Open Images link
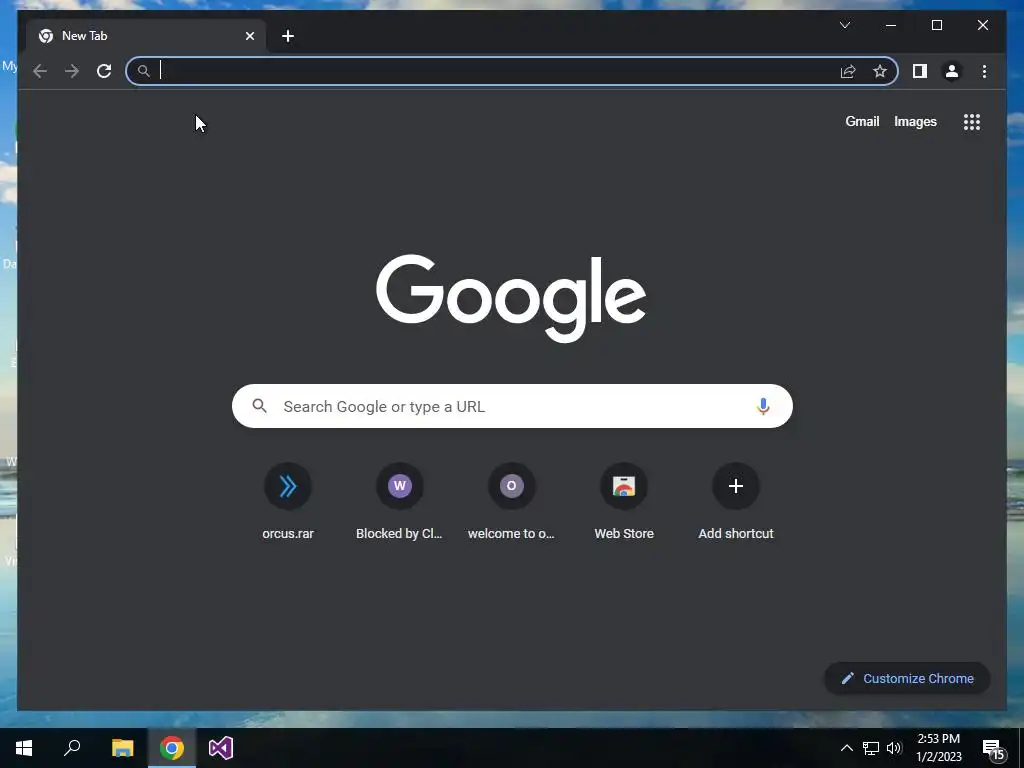Viewport: 1024px width, 768px height. [915, 121]
